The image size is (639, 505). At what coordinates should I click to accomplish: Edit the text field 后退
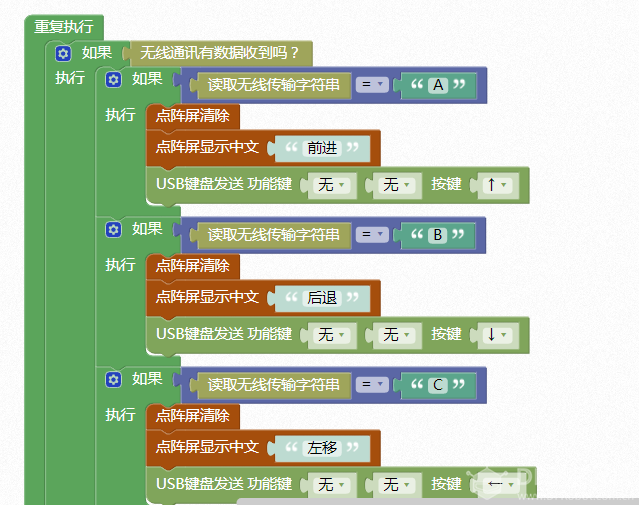(x=322, y=298)
